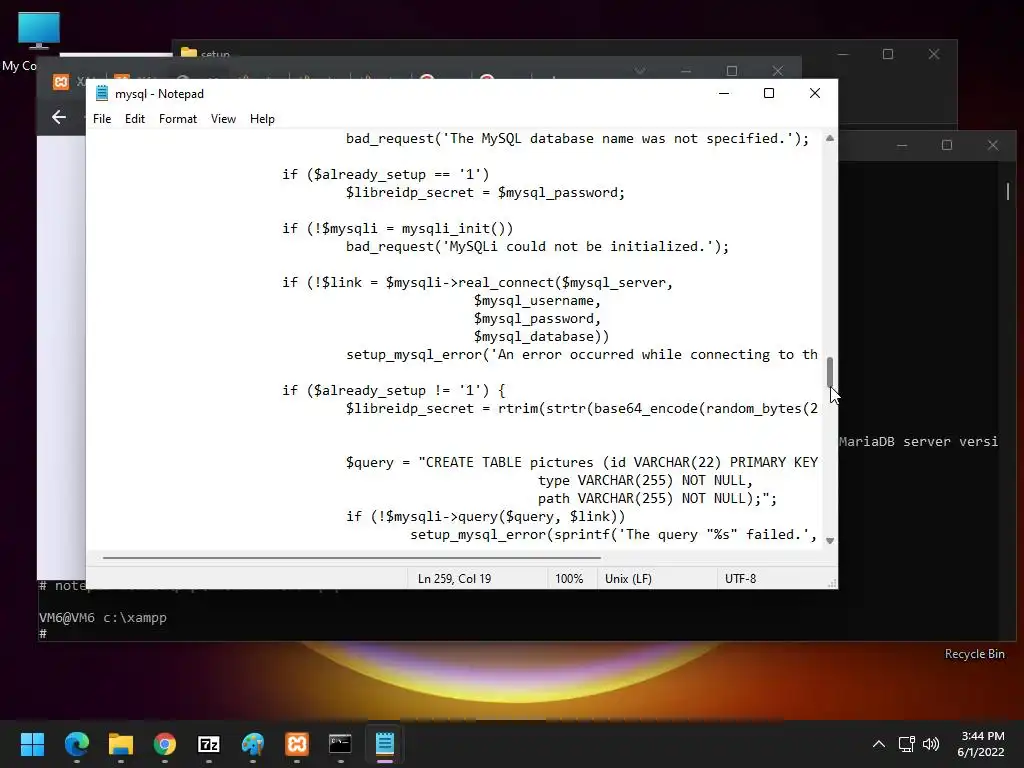Click the Notepad icon in the title bar

coord(102,93)
